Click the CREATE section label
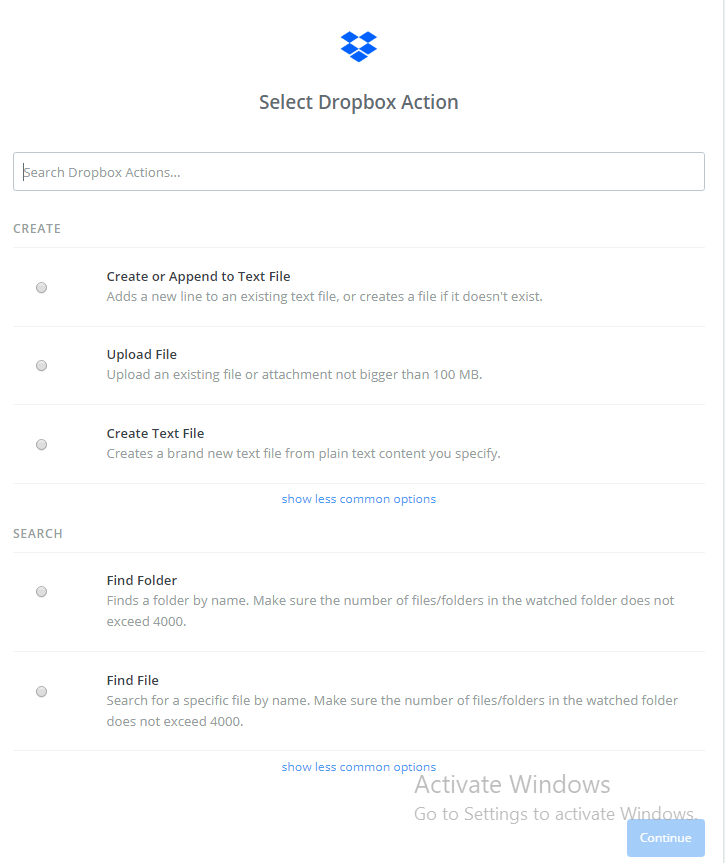 [x=37, y=228]
